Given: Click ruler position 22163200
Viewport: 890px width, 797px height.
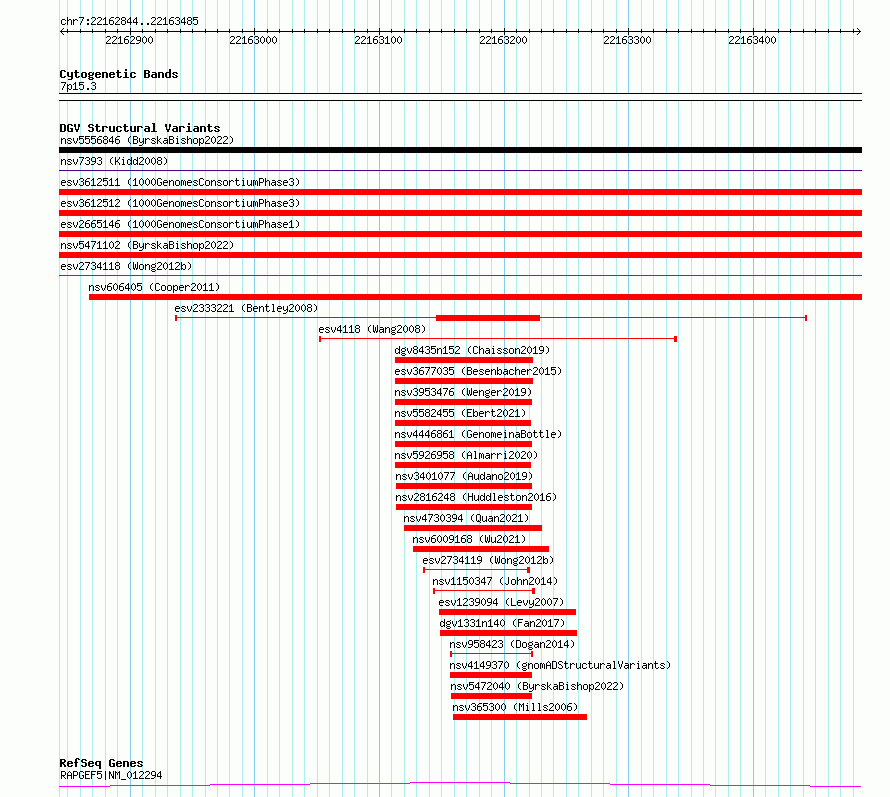Looking at the screenshot, I should 503,40.
